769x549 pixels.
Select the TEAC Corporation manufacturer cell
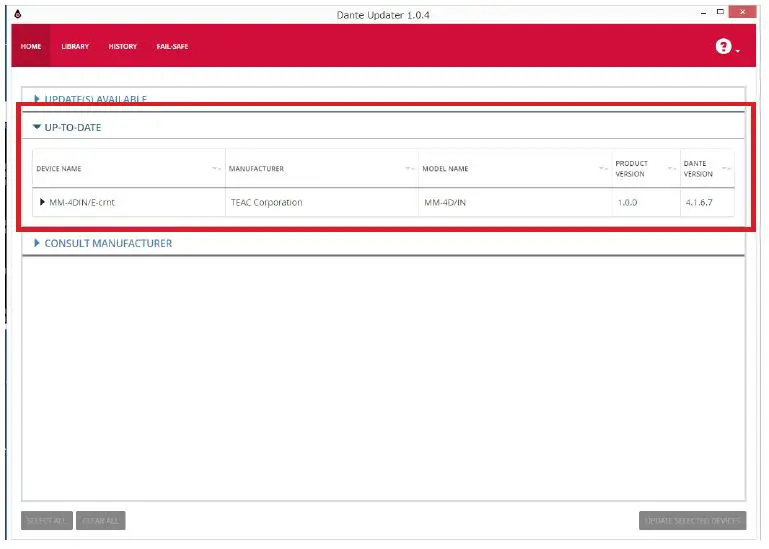point(322,202)
